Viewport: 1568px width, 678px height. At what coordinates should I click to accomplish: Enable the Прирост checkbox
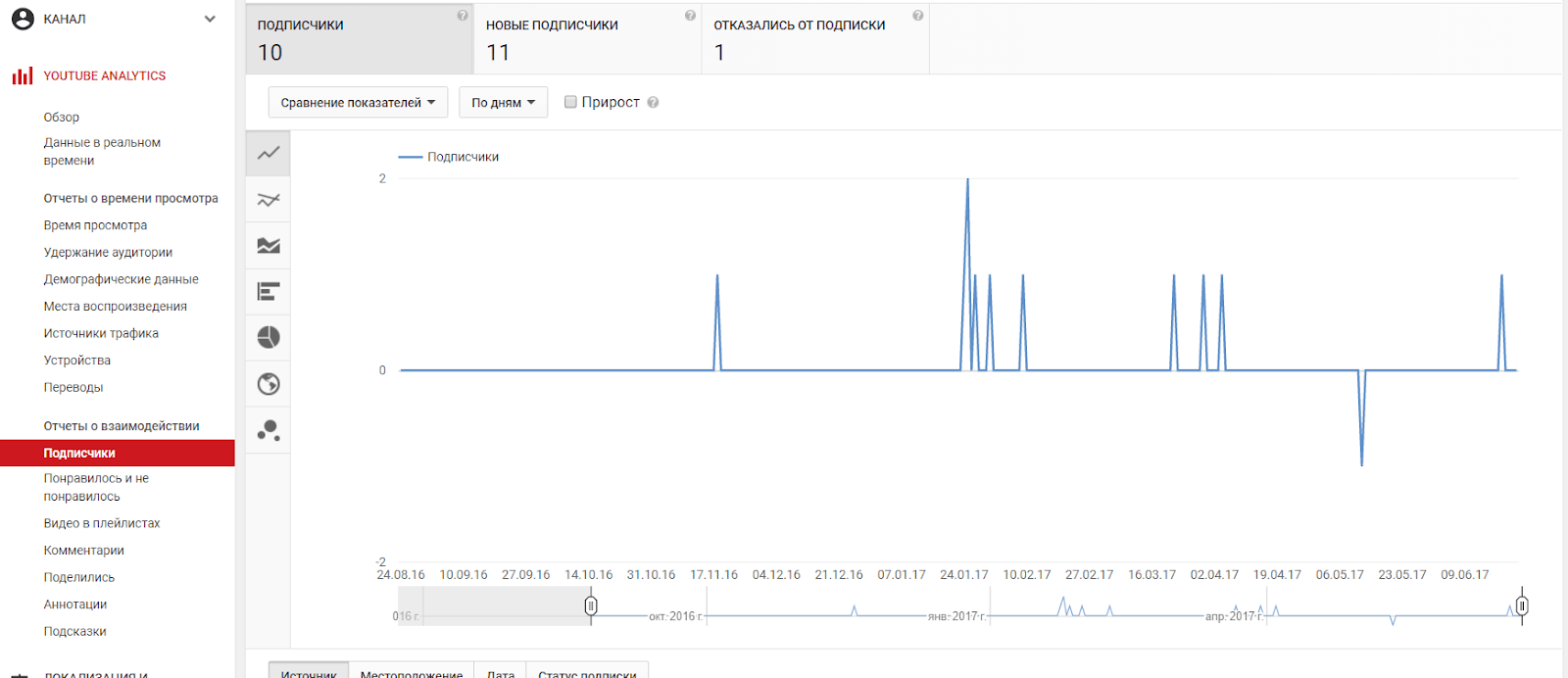[x=570, y=102]
